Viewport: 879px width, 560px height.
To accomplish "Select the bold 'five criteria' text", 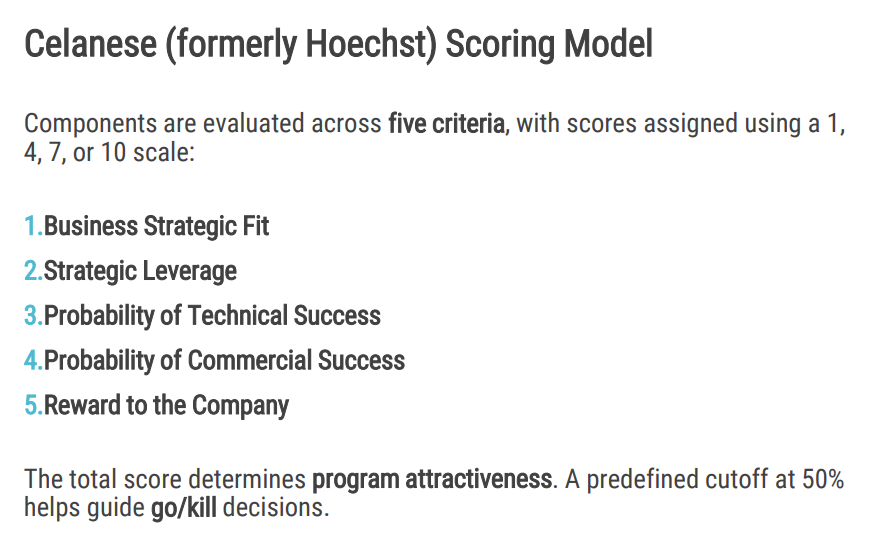I will (x=446, y=126).
